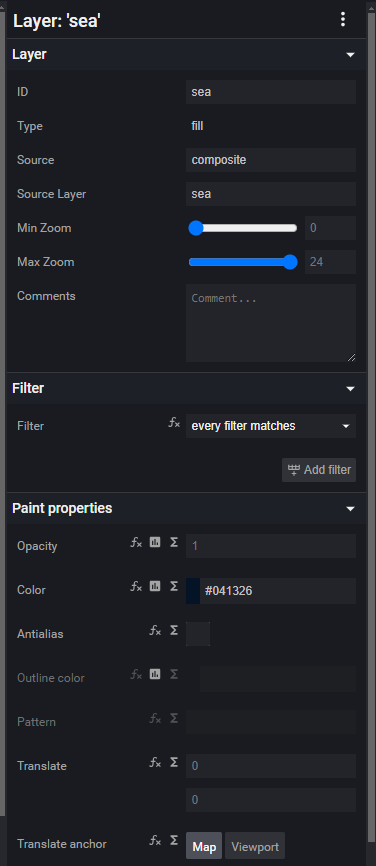Click the Opacity expression fx icon
Viewport: 376px width, 866px height.
136,543
